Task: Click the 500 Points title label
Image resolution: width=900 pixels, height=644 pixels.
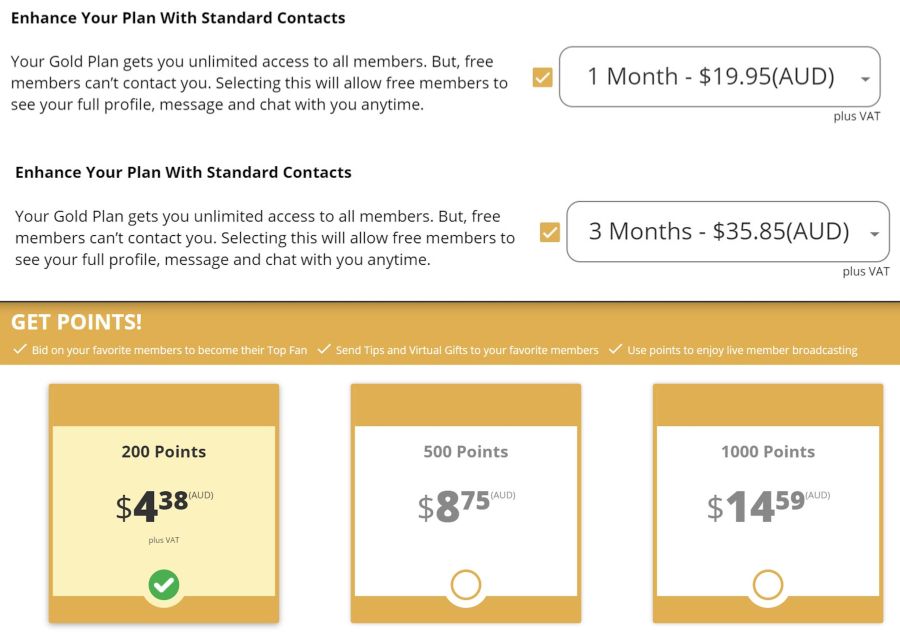Action: coord(465,452)
